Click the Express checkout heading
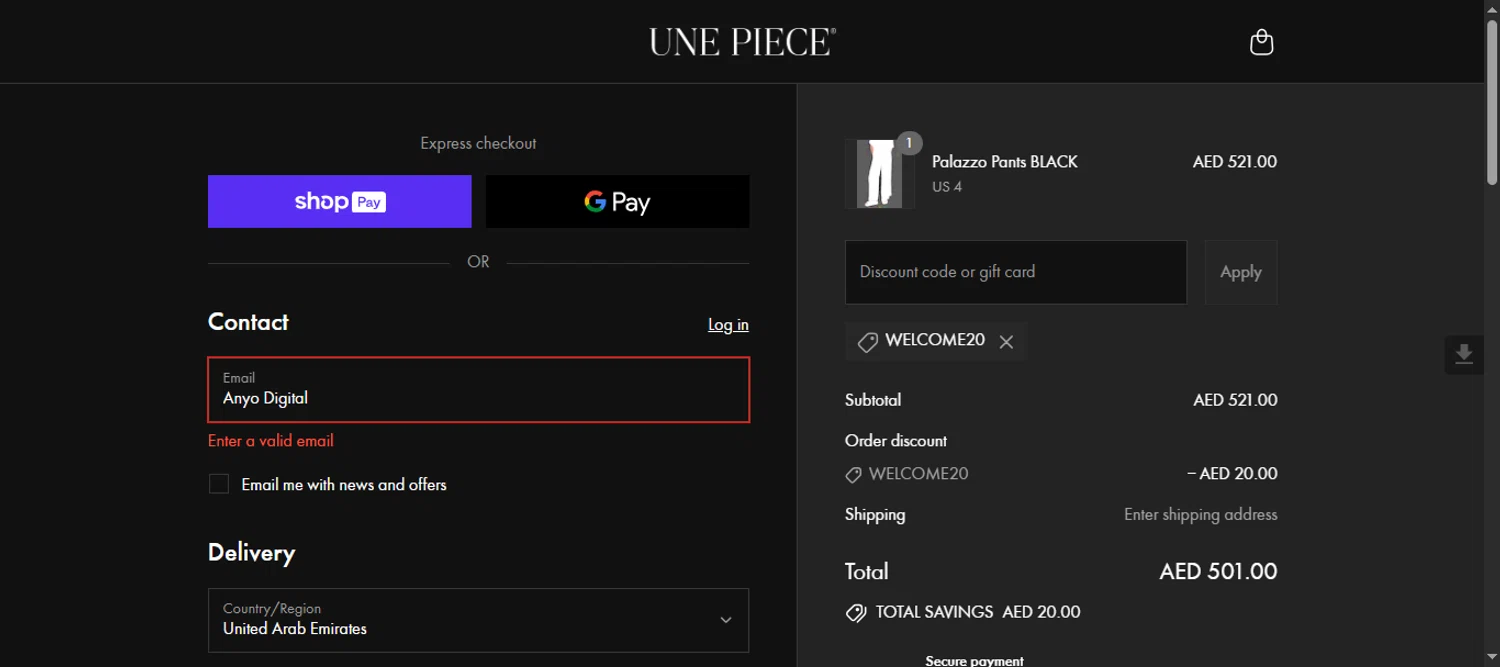Screen dimensions: 1500x667 tap(478, 143)
